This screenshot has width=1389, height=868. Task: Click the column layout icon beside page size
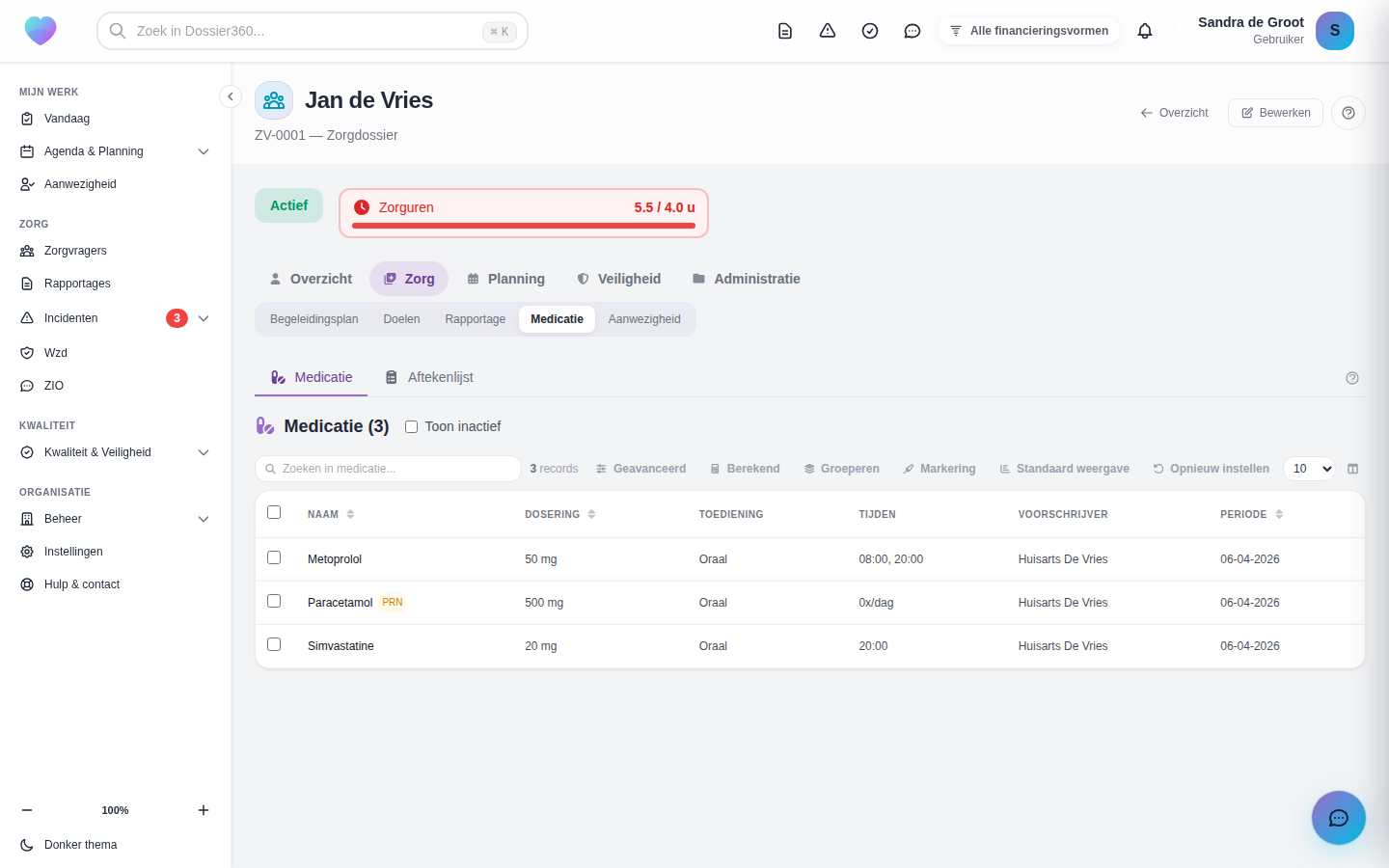(x=1352, y=469)
